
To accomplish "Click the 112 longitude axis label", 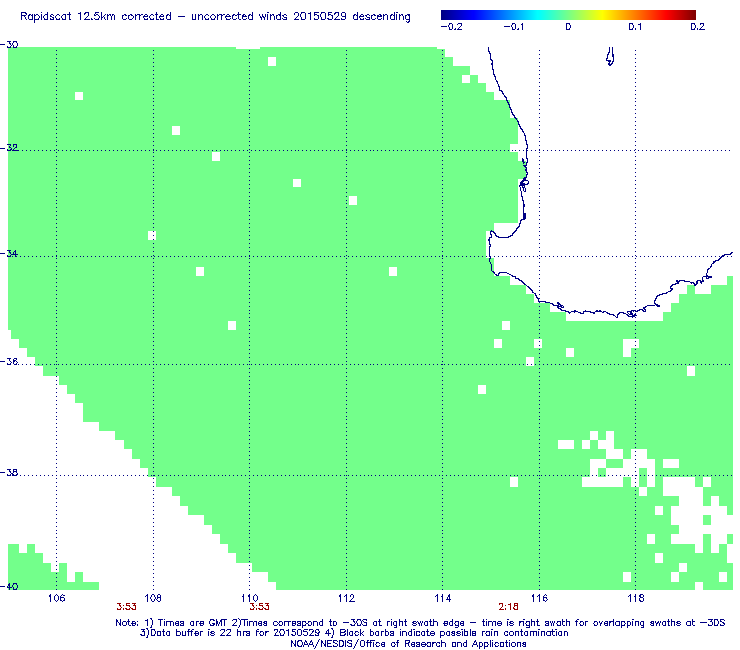I will click(346, 599).
